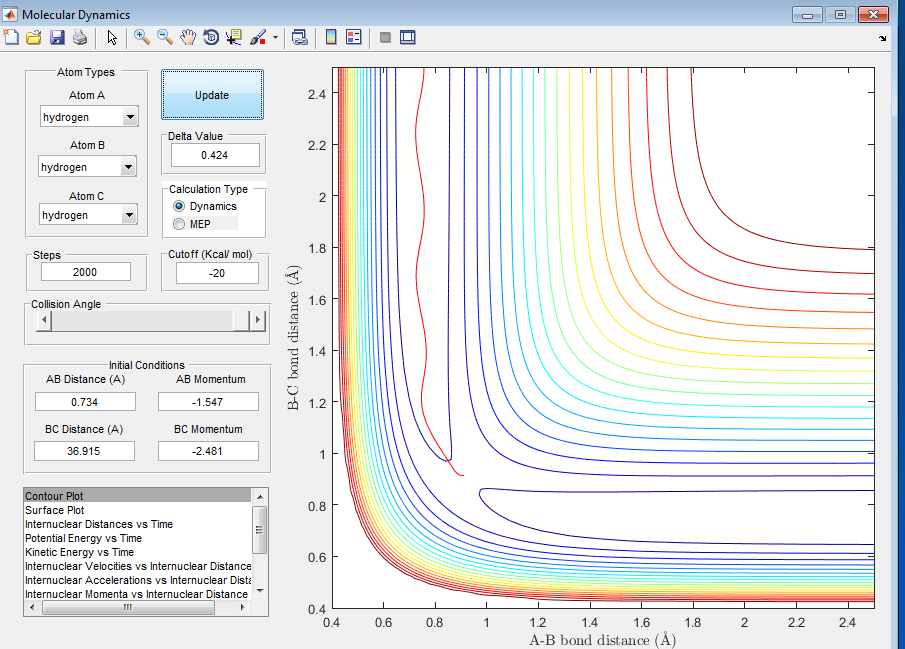Open the Atom B dropdown
The height and width of the screenshot is (649, 905).
(x=128, y=167)
